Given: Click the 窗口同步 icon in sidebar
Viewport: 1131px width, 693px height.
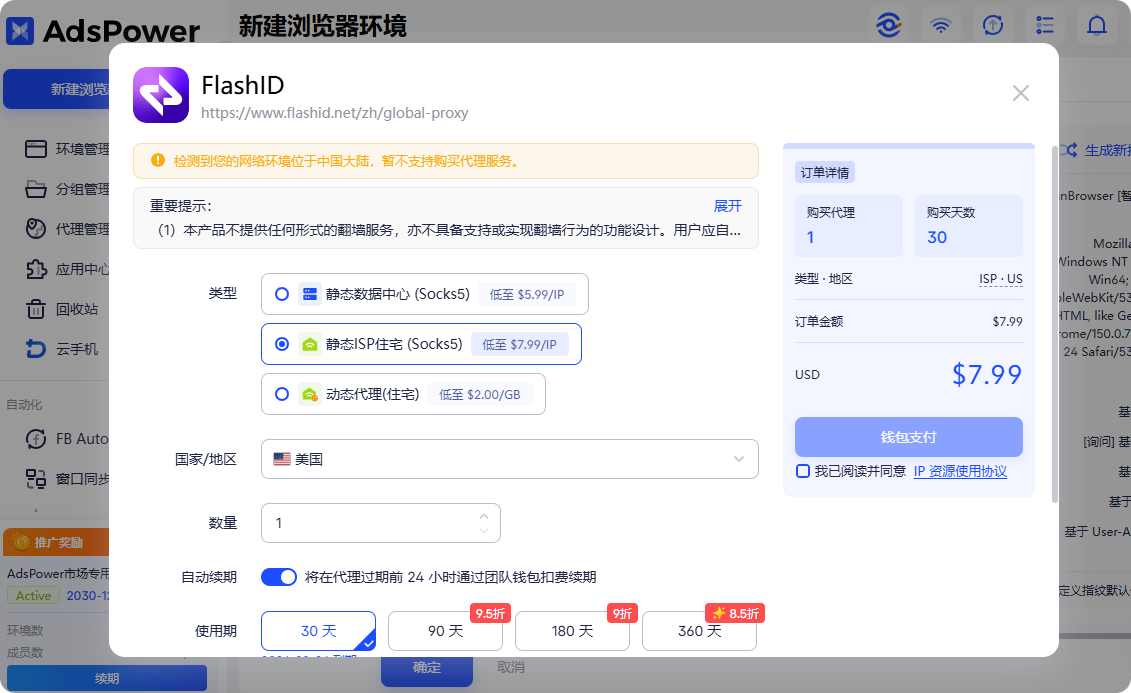Looking at the screenshot, I should click(x=35, y=479).
